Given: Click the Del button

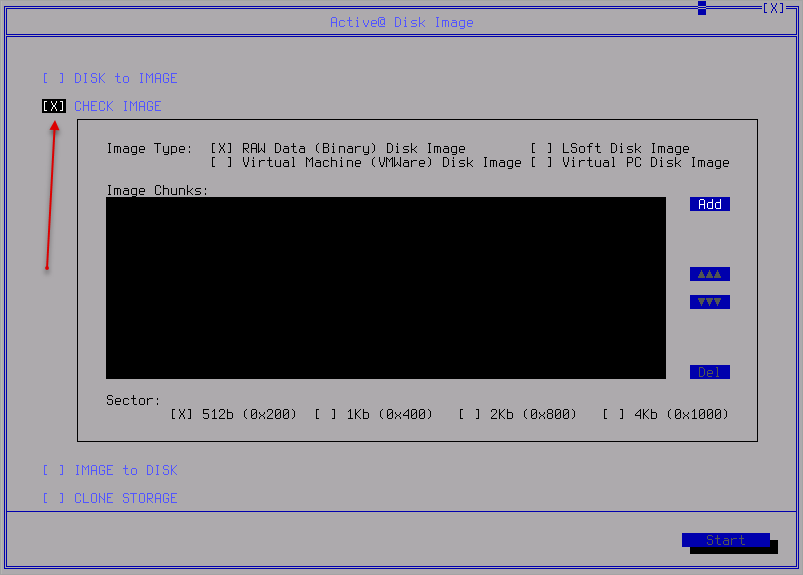Looking at the screenshot, I should pyautogui.click(x=710, y=372).
